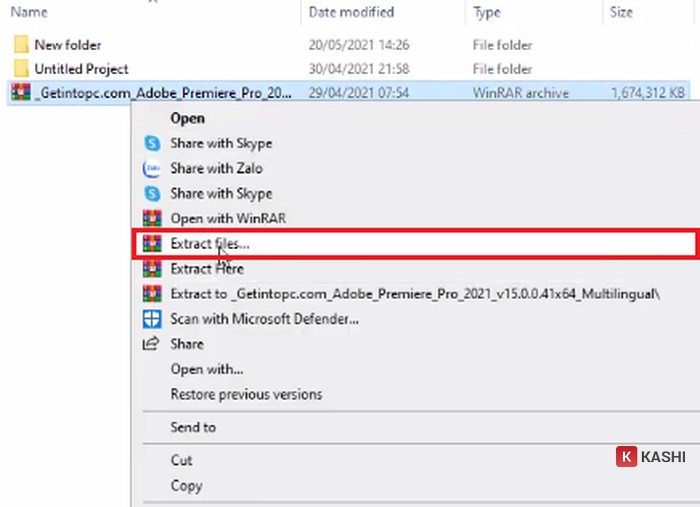Select Restore previous versions

tap(246, 394)
